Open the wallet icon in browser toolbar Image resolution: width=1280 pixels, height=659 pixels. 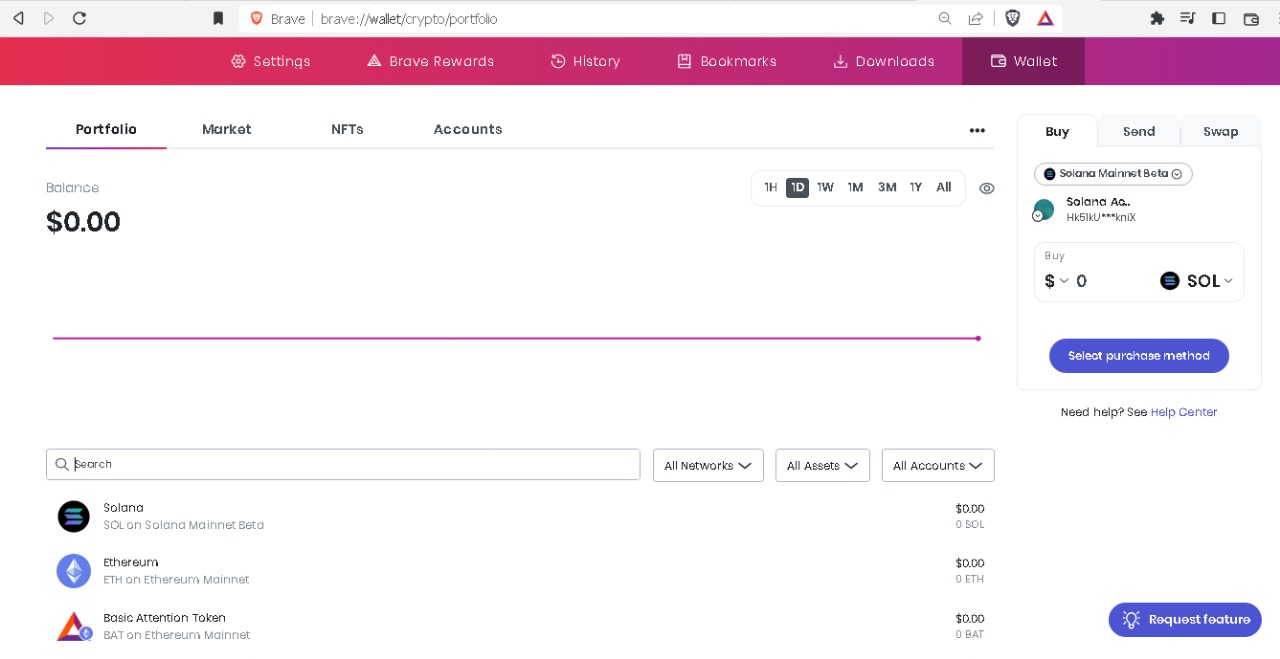tap(1250, 18)
